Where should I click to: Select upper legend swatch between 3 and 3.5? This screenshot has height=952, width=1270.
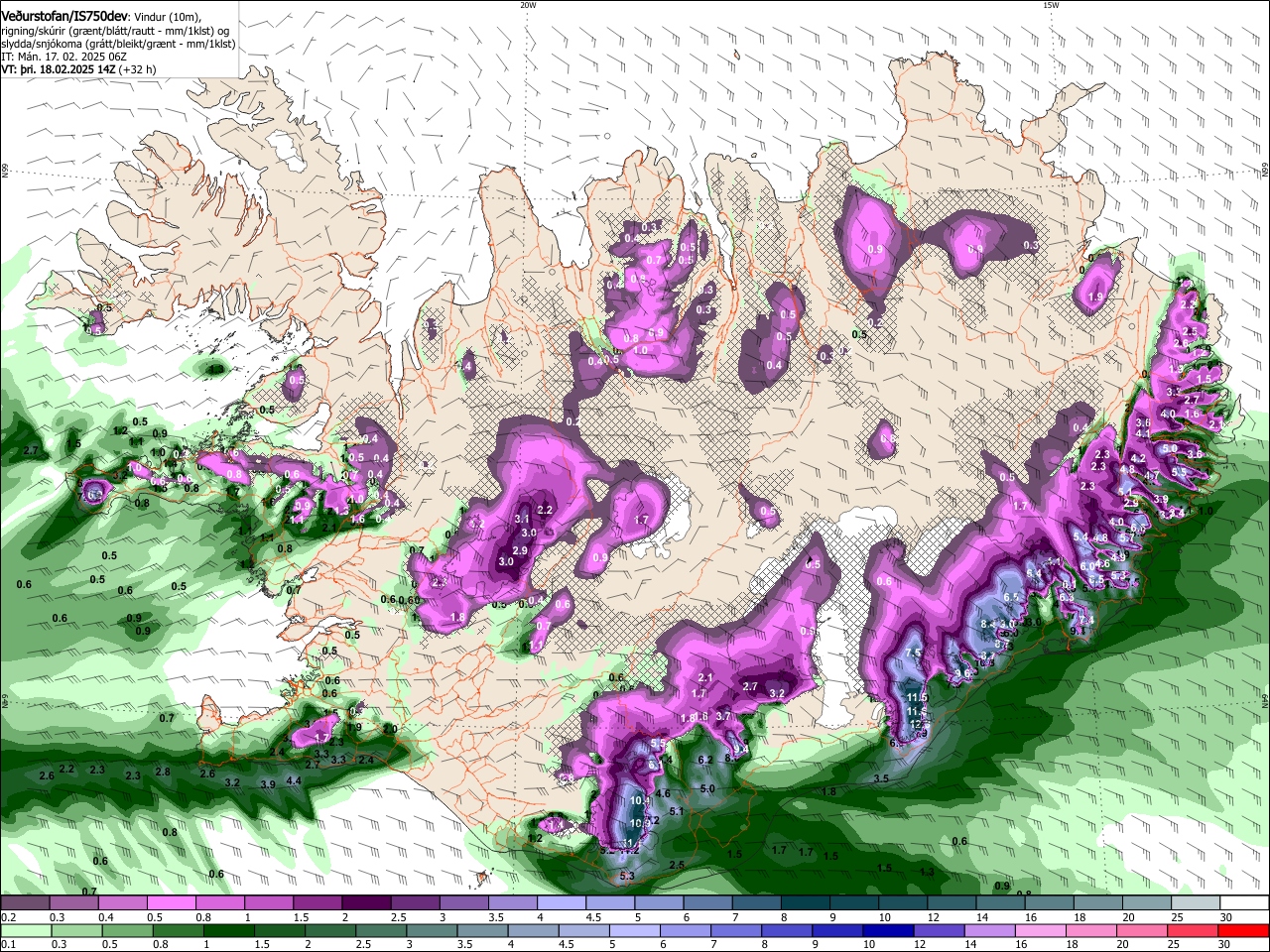tap(462, 902)
